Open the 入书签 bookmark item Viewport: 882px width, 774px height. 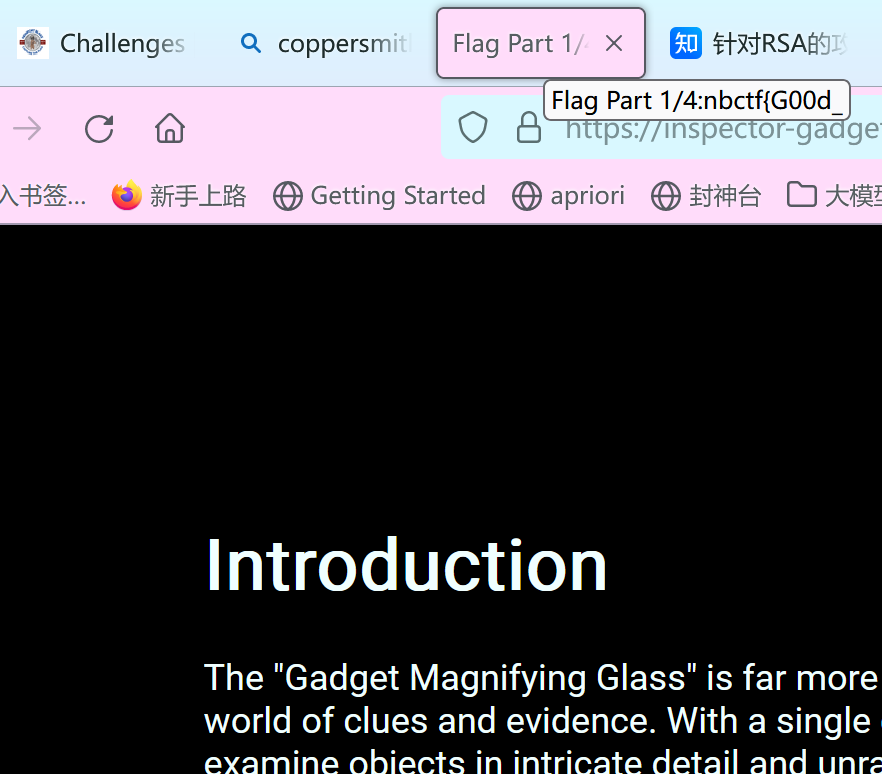point(42,196)
